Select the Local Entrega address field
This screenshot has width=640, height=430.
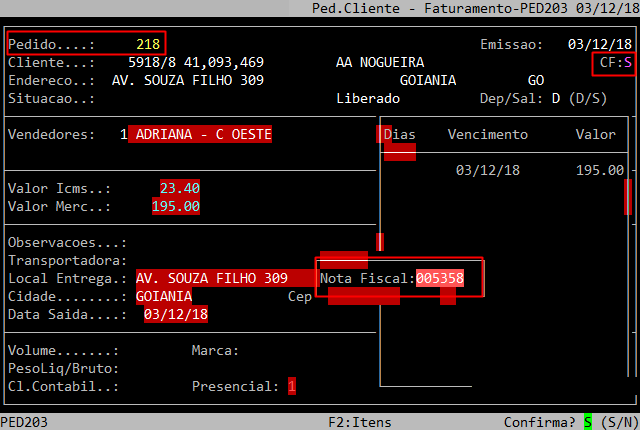212,278
